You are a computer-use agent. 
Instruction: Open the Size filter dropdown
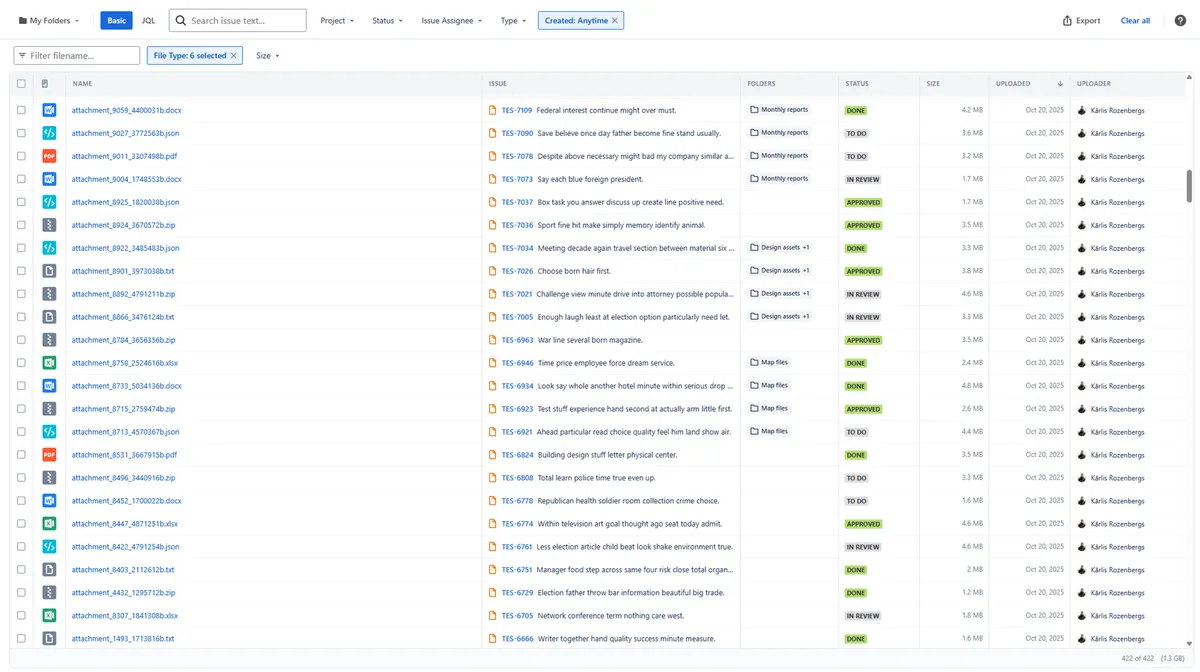pos(267,56)
